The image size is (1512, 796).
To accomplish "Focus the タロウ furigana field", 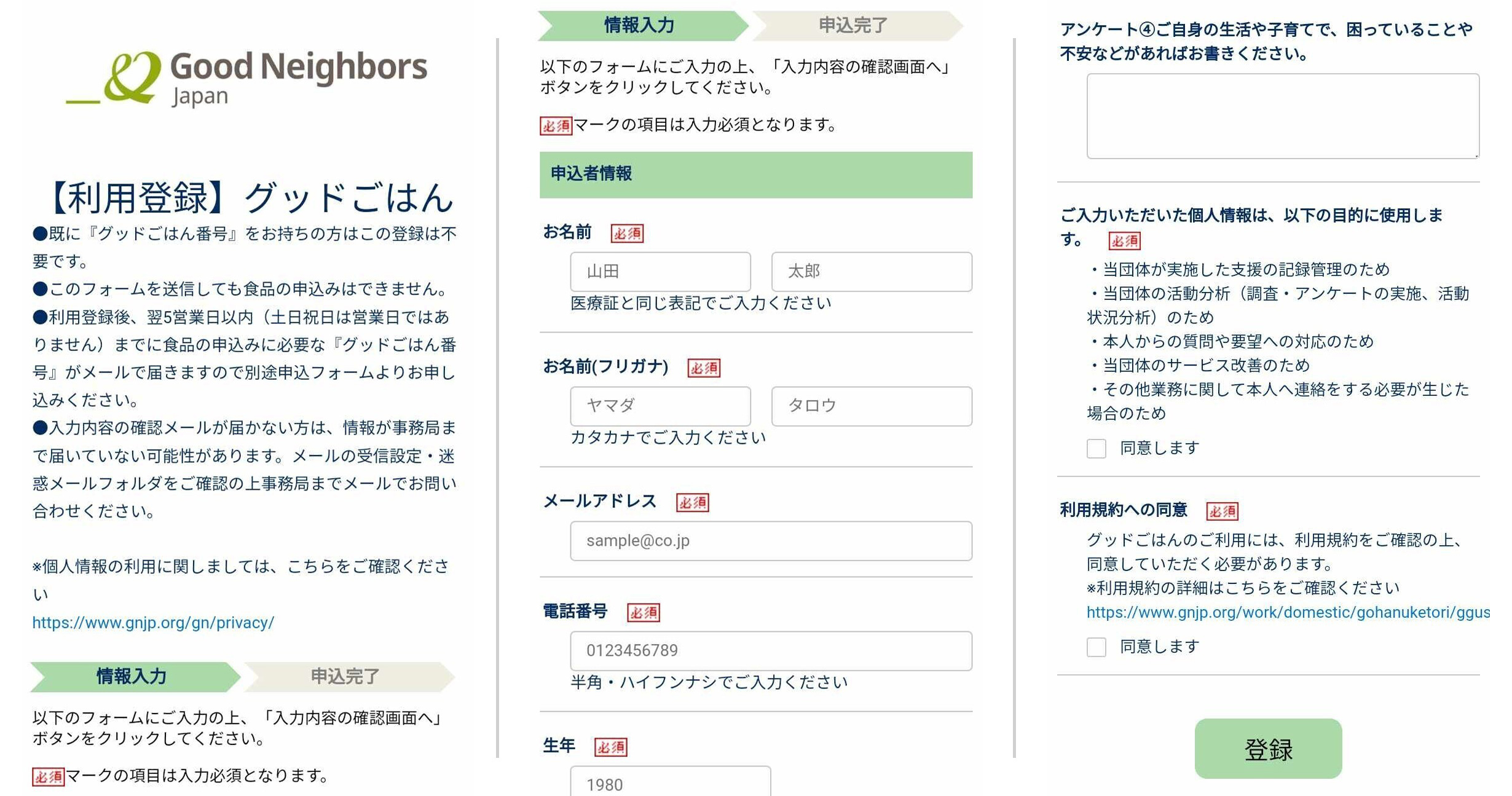I will pos(872,406).
